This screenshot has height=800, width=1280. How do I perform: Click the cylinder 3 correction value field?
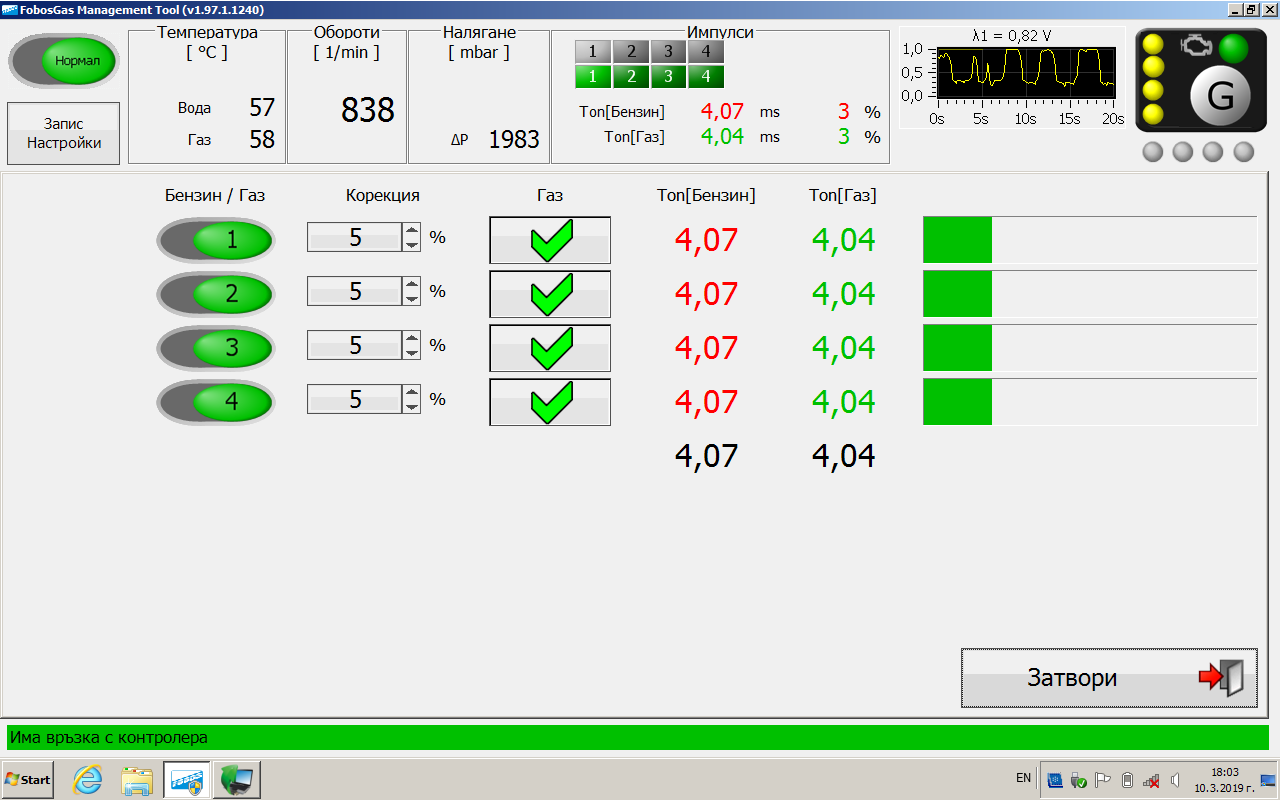click(355, 346)
